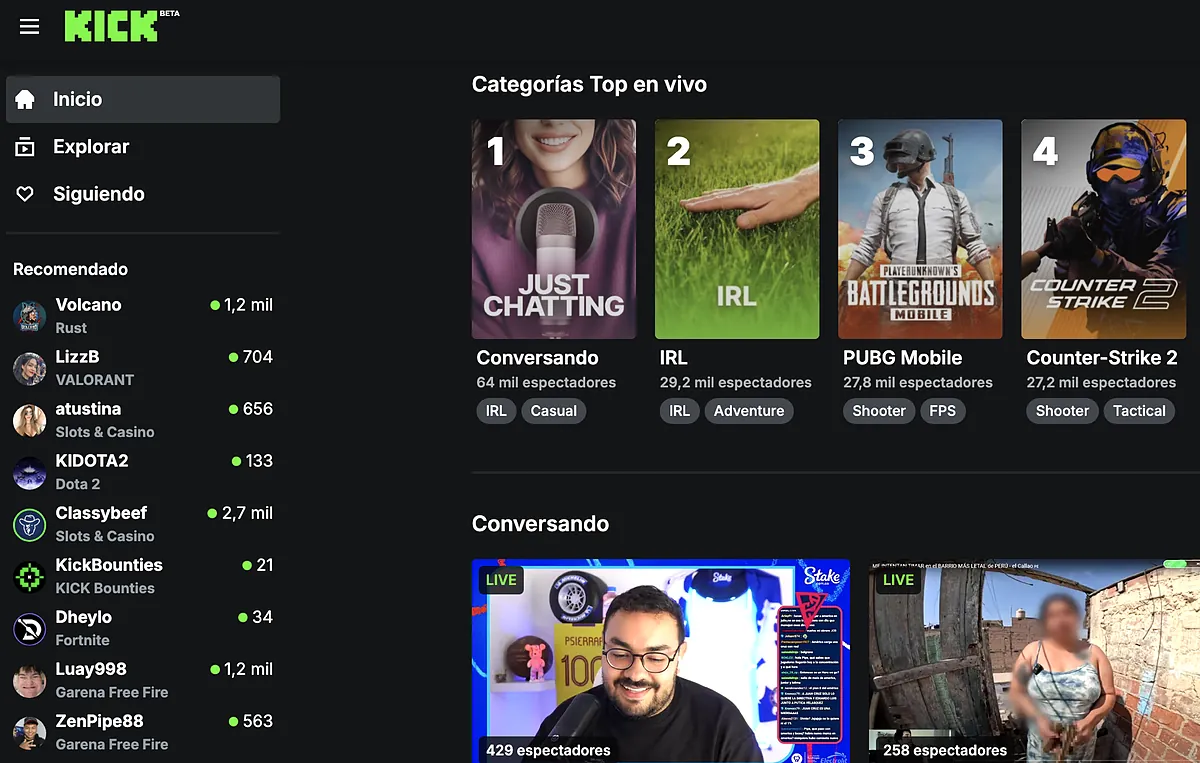The width and height of the screenshot is (1200, 763).
Task: Open the PUBG Mobile category cover
Action: (920, 229)
